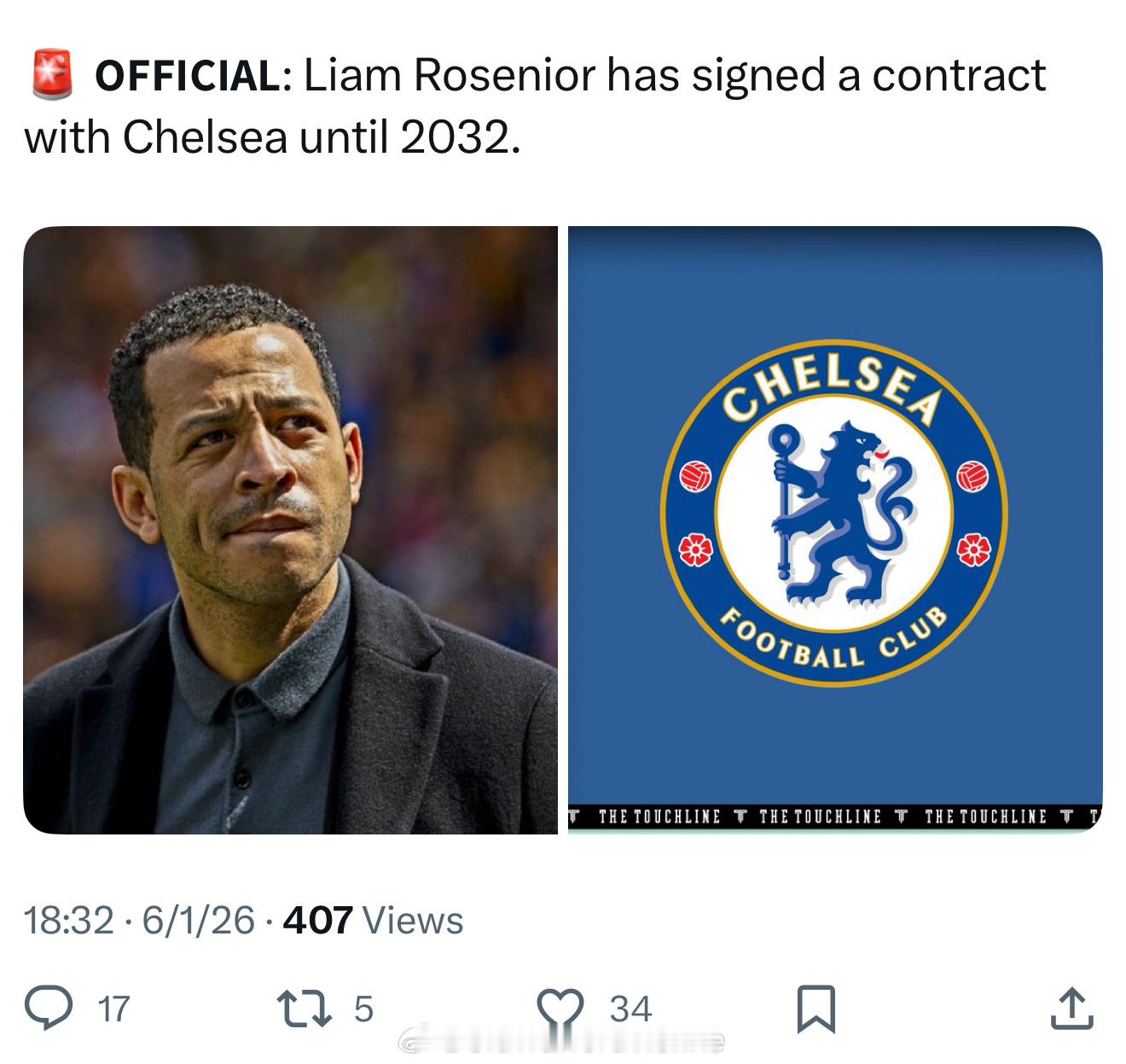Click the like count 34

[x=630, y=1009]
